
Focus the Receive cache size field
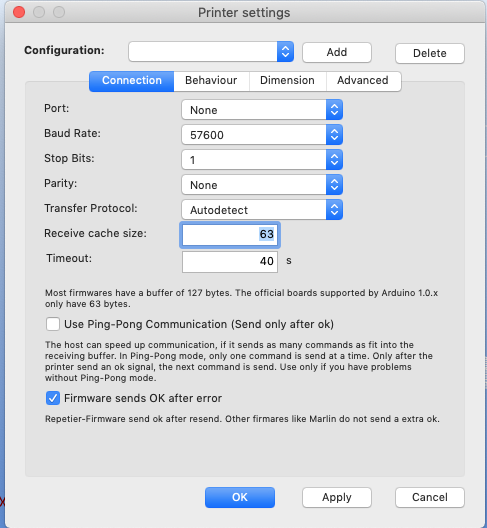click(x=230, y=235)
